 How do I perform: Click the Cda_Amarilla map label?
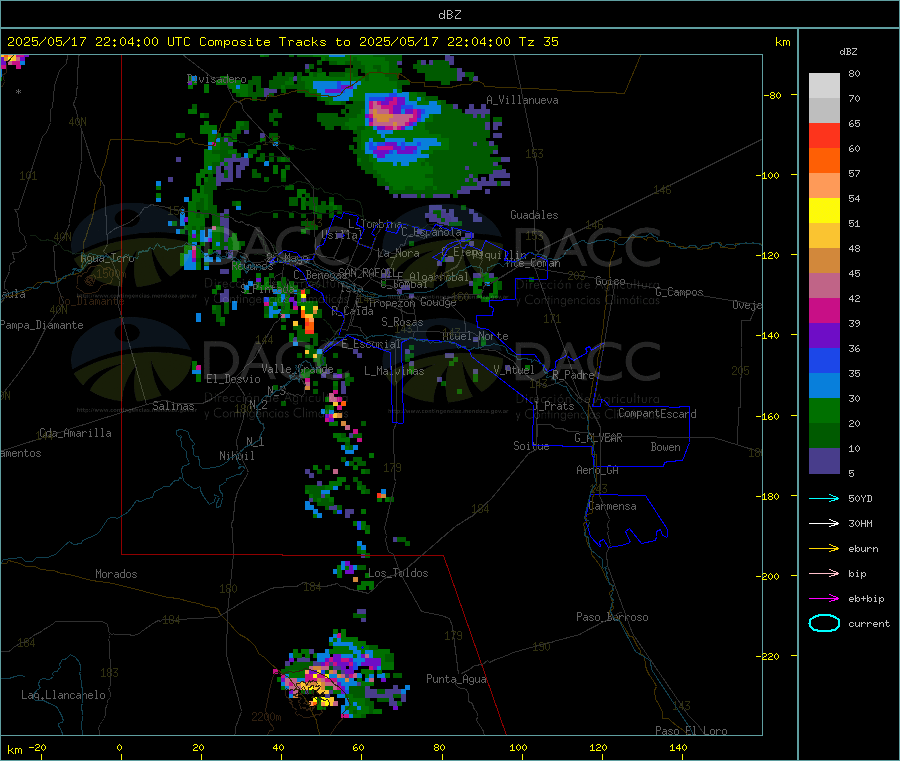click(75, 433)
